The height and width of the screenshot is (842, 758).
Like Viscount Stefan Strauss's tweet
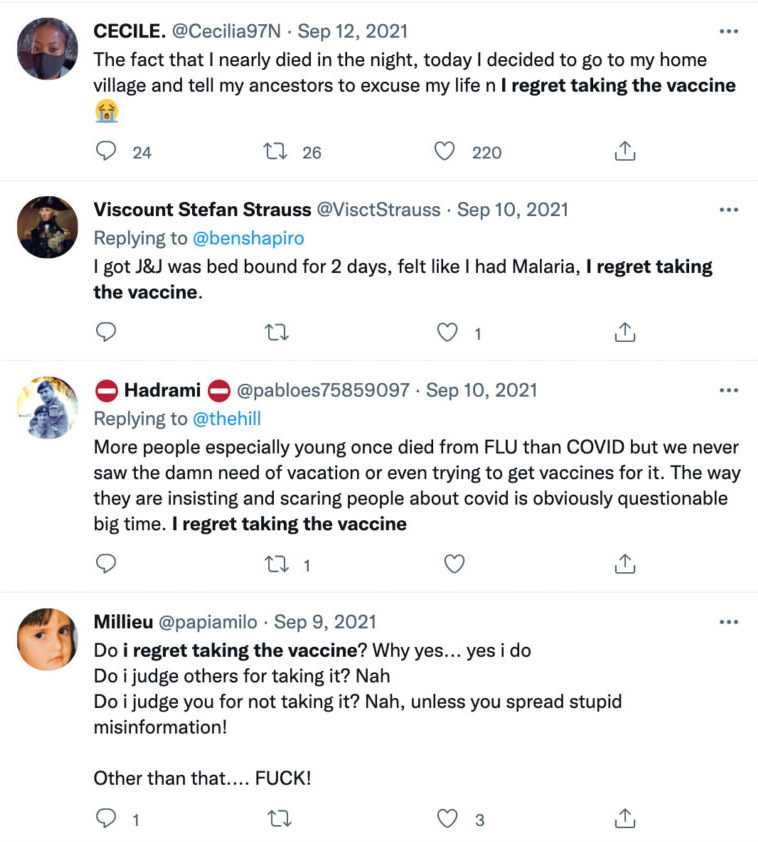(x=448, y=333)
